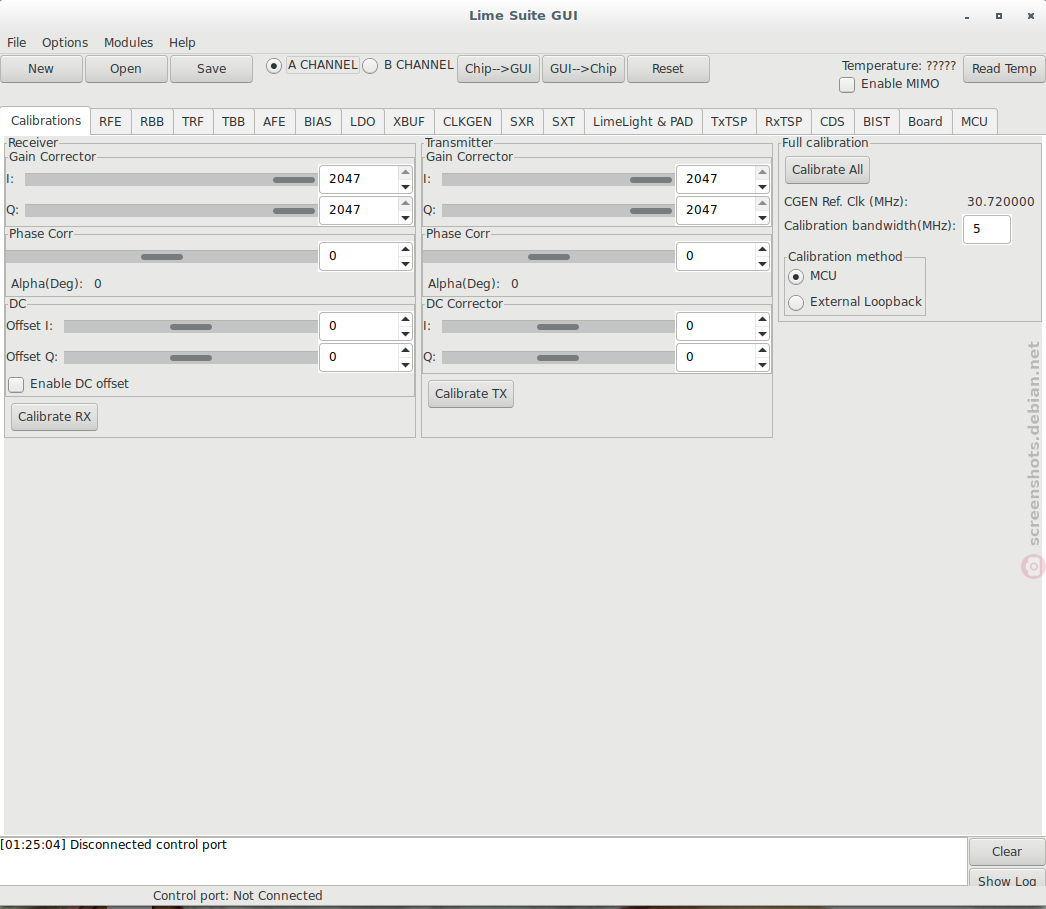Tick the Enable DC offset checkbox
Screen dimensions: 1046x909
point(16,384)
